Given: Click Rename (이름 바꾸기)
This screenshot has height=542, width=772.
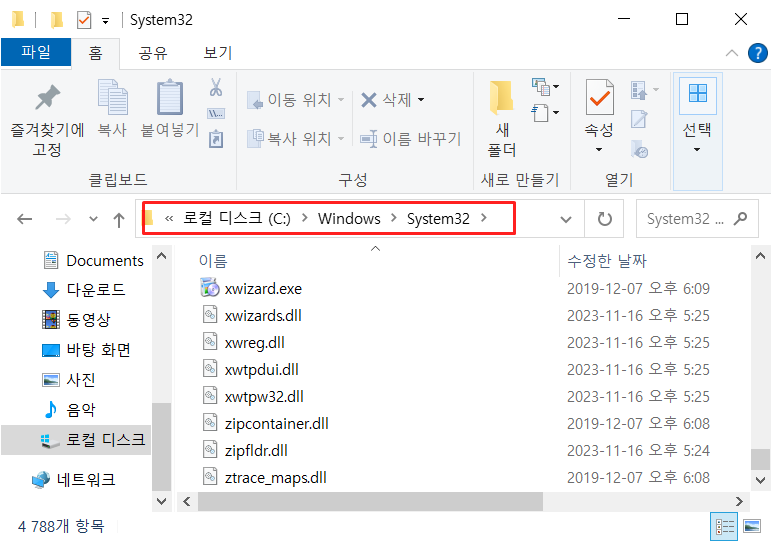Looking at the screenshot, I should [410, 139].
